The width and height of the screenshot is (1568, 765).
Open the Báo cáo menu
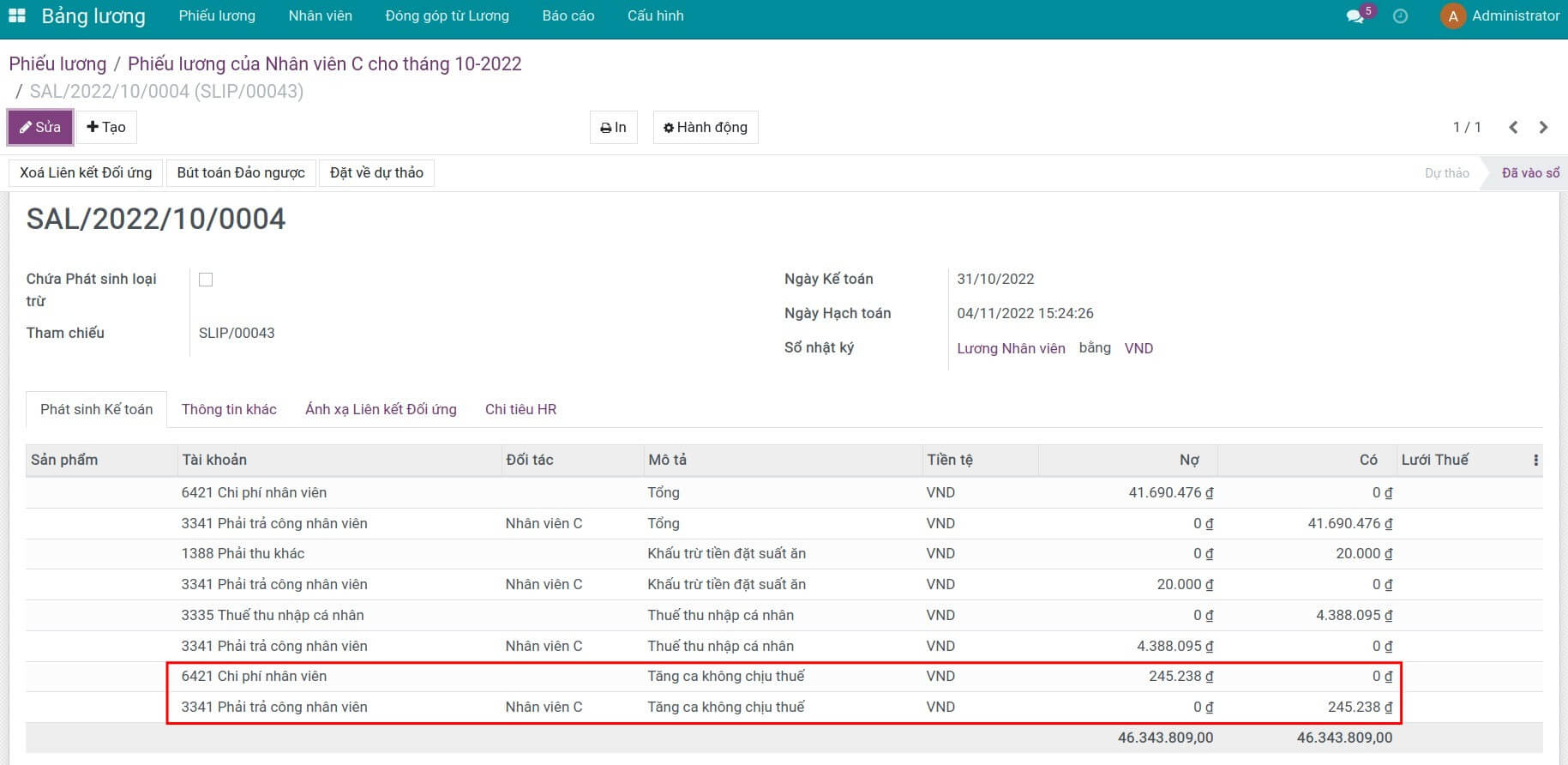click(568, 16)
